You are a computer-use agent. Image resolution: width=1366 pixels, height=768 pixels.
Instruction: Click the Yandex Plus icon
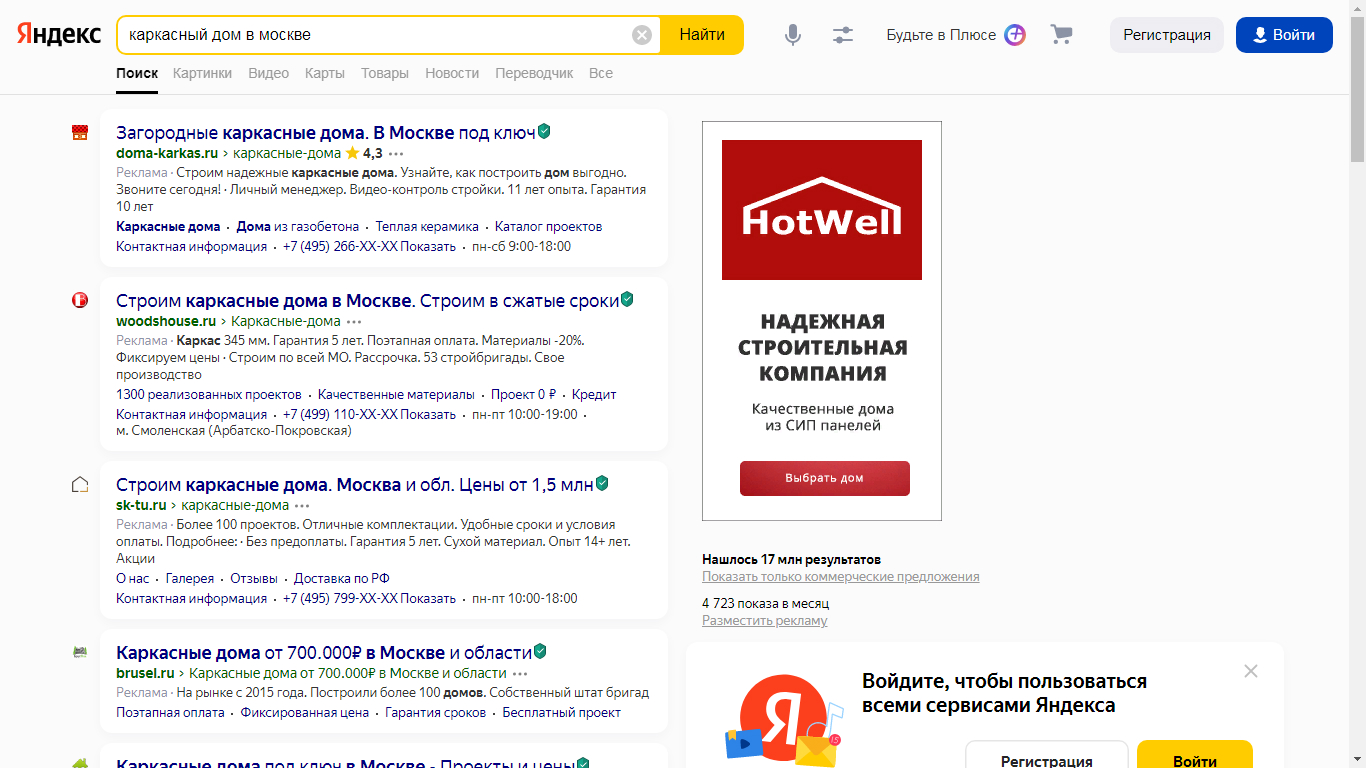[1015, 35]
